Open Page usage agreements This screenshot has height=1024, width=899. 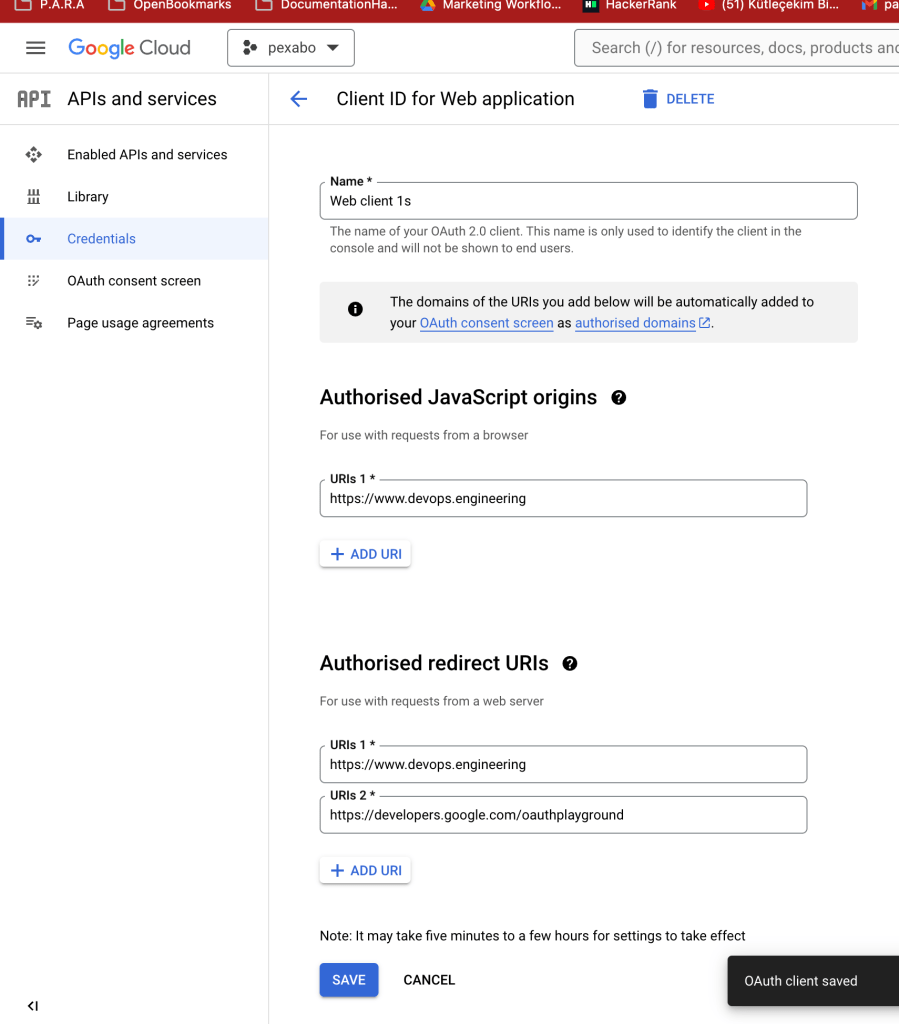[134, 323]
